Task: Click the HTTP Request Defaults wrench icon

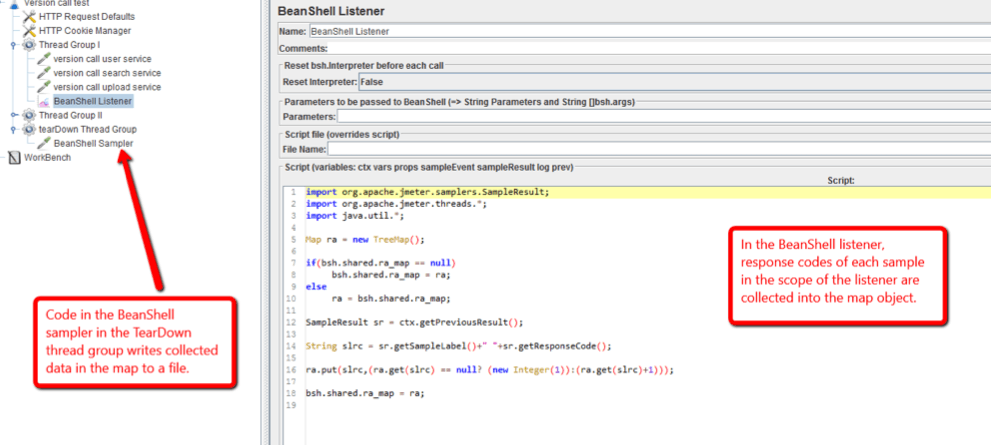Action: [29, 17]
